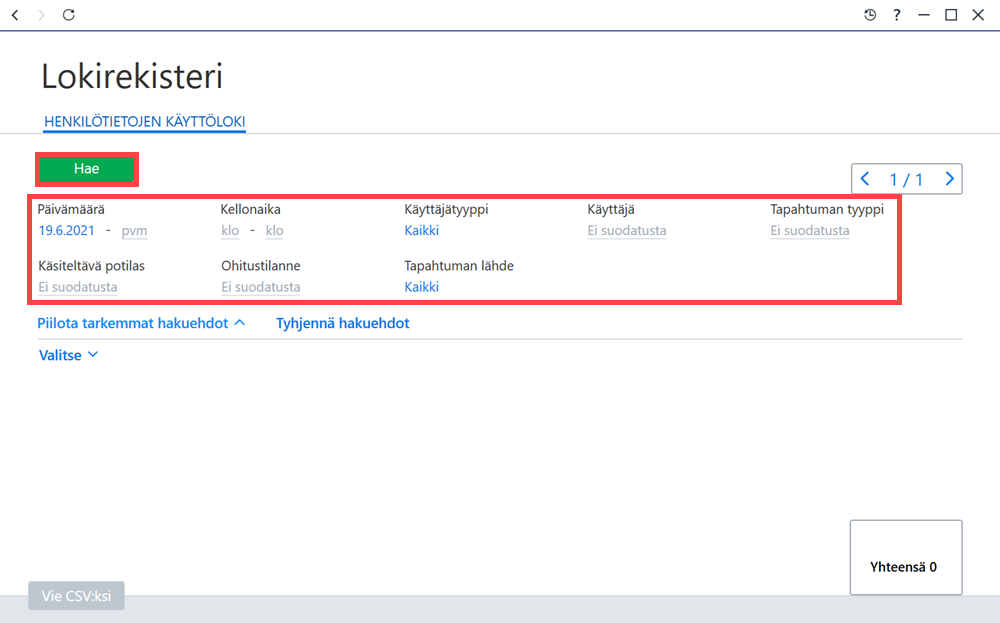Go to previous results page arrow
The width and height of the screenshot is (1000, 623).
pyautogui.click(x=865, y=179)
